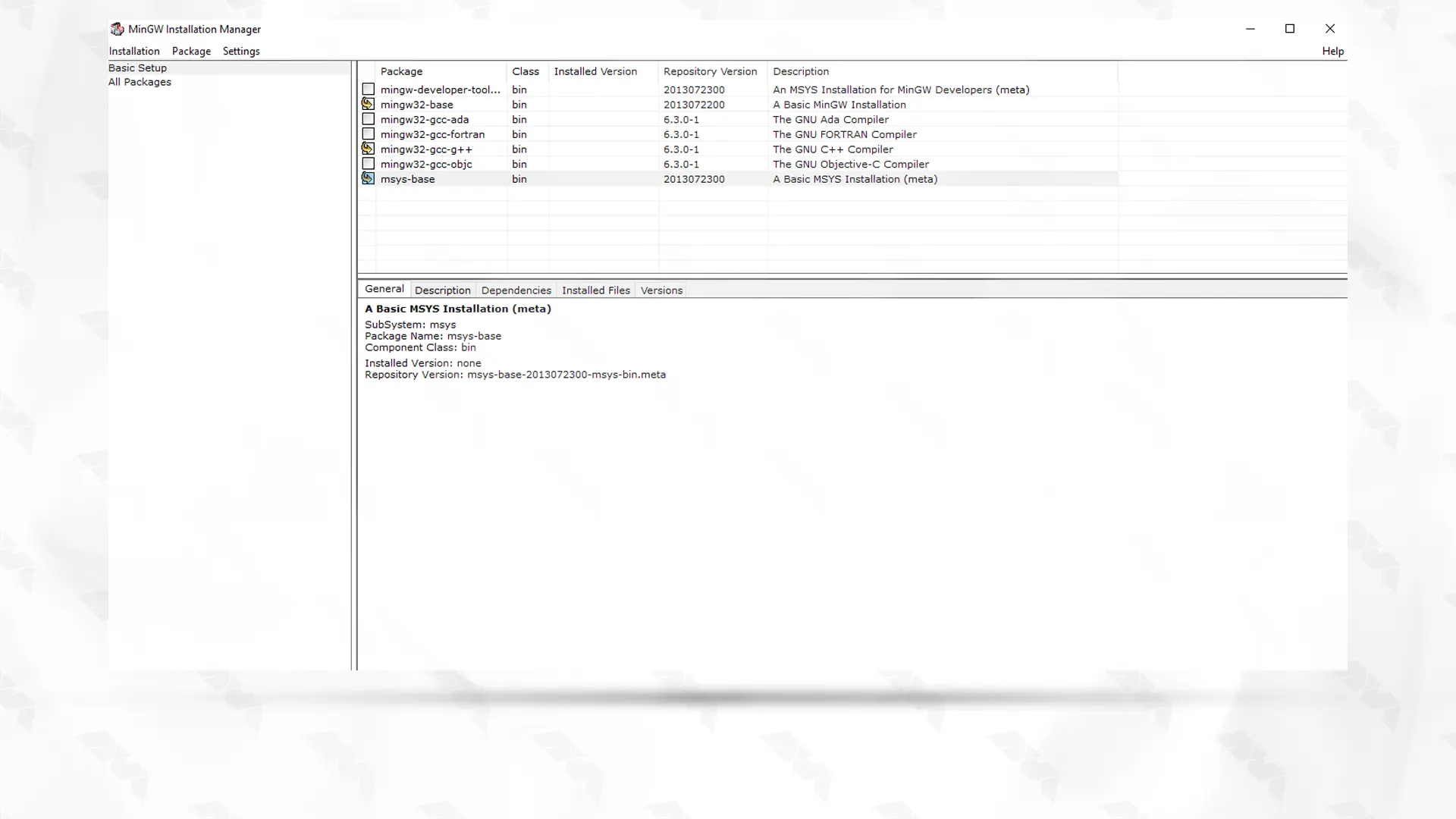This screenshot has width=1456, height=819.
Task: Minimize the MinGW Installation Manager window
Action: 1250,29
